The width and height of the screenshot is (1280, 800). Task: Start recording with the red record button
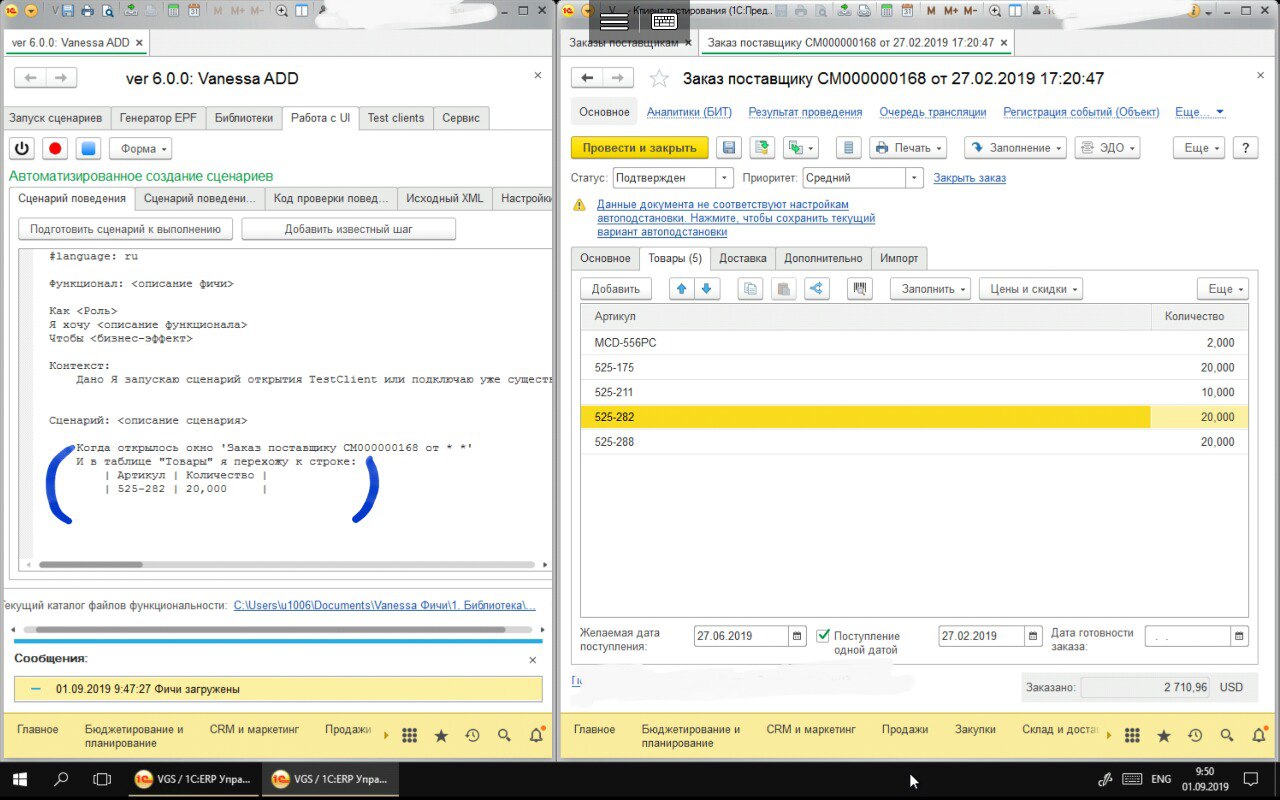(x=55, y=148)
